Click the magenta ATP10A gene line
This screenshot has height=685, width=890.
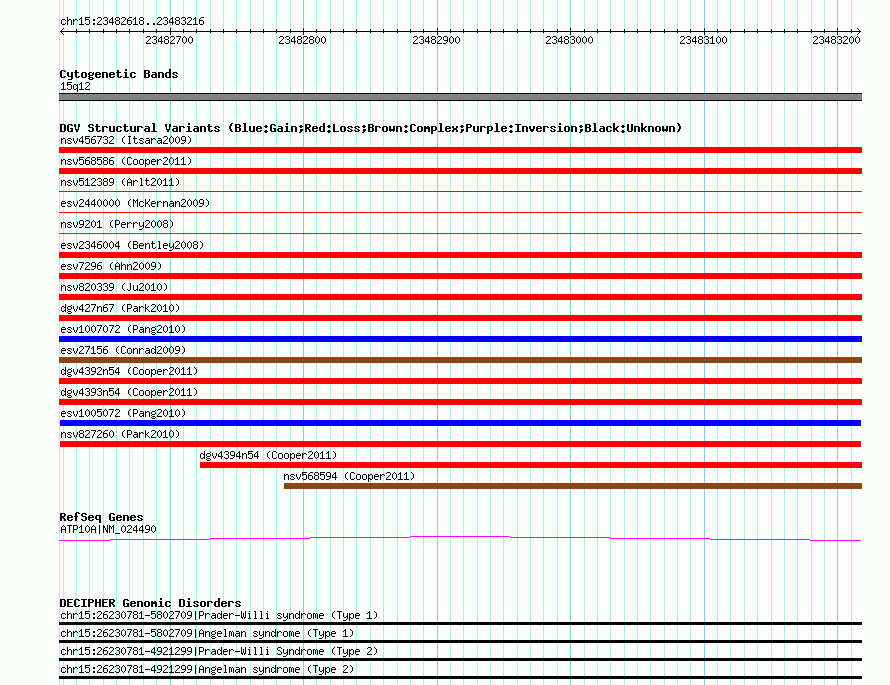point(460,538)
